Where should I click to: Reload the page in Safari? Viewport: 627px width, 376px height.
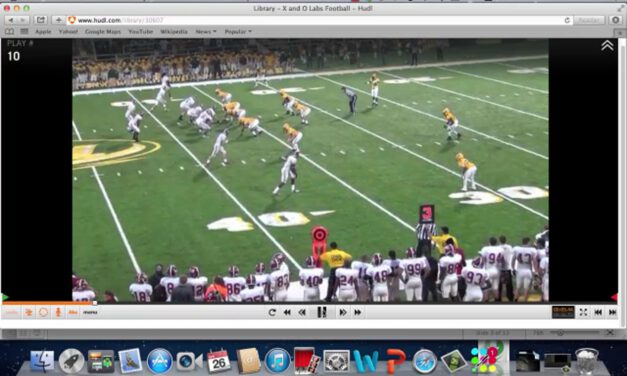[567, 20]
